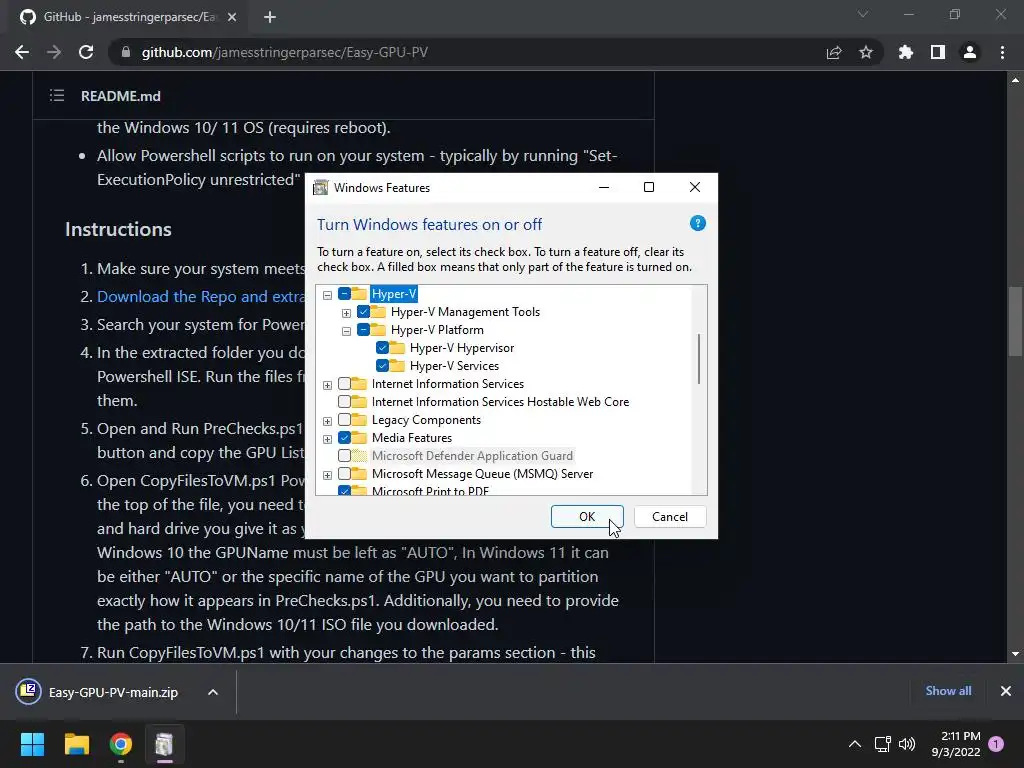Share this page via share icon
This screenshot has width=1024, height=768.
pos(834,52)
